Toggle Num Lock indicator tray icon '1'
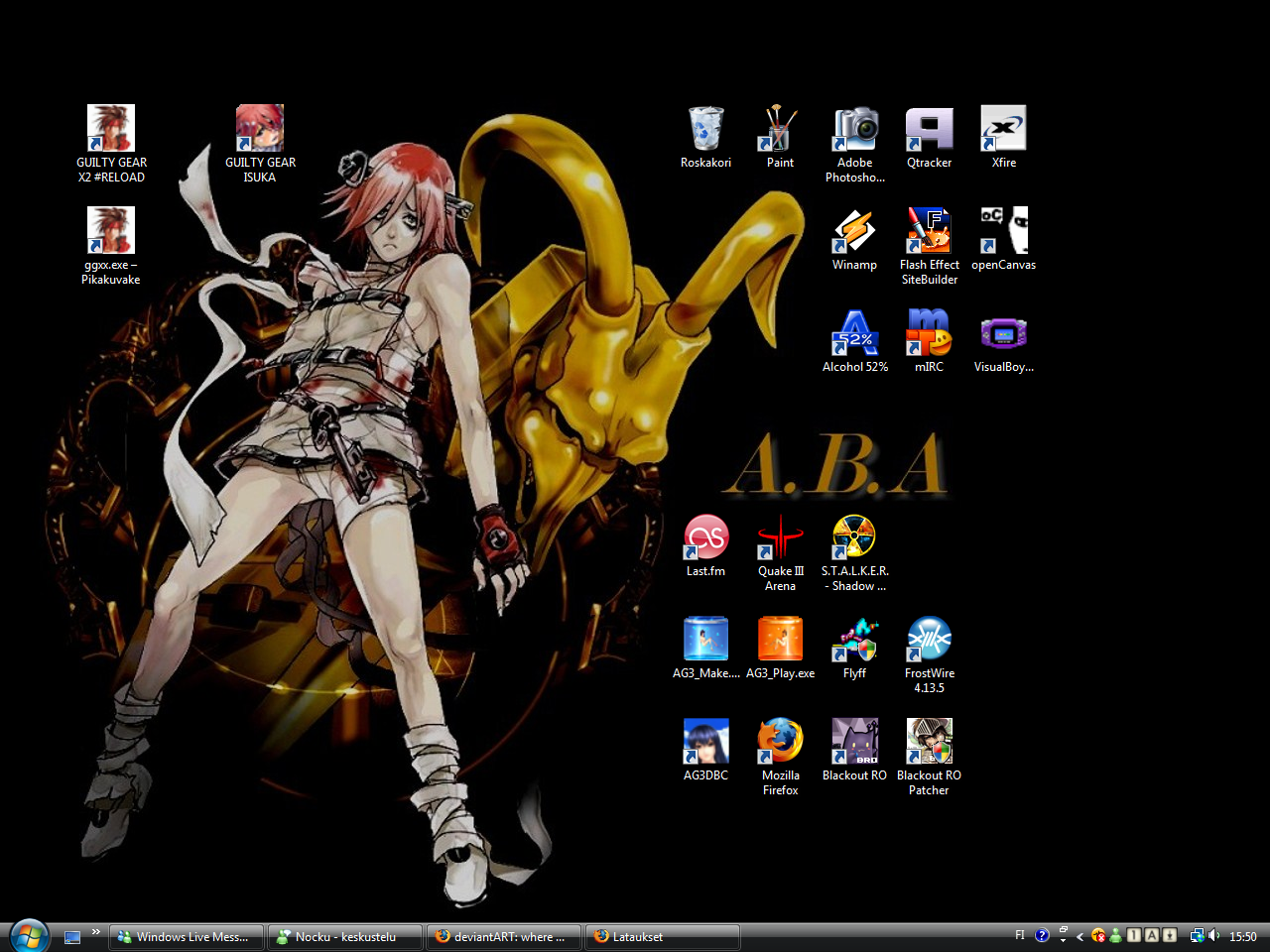 click(x=1134, y=935)
